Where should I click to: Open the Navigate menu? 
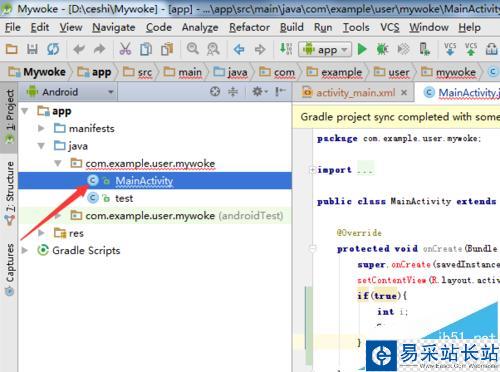coord(114,27)
